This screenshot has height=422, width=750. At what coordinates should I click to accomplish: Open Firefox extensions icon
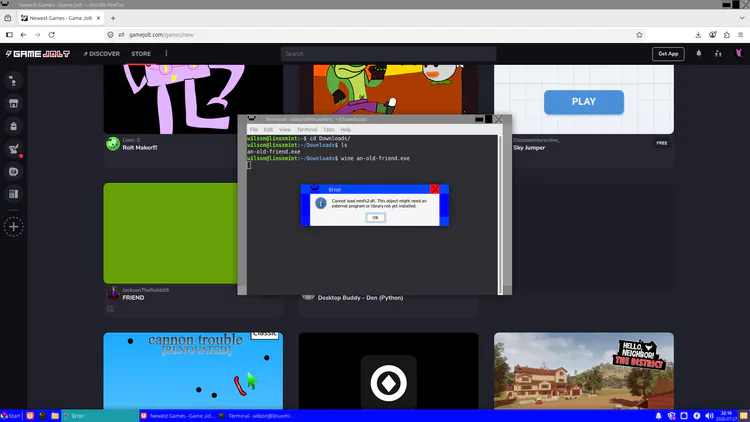[727, 35]
